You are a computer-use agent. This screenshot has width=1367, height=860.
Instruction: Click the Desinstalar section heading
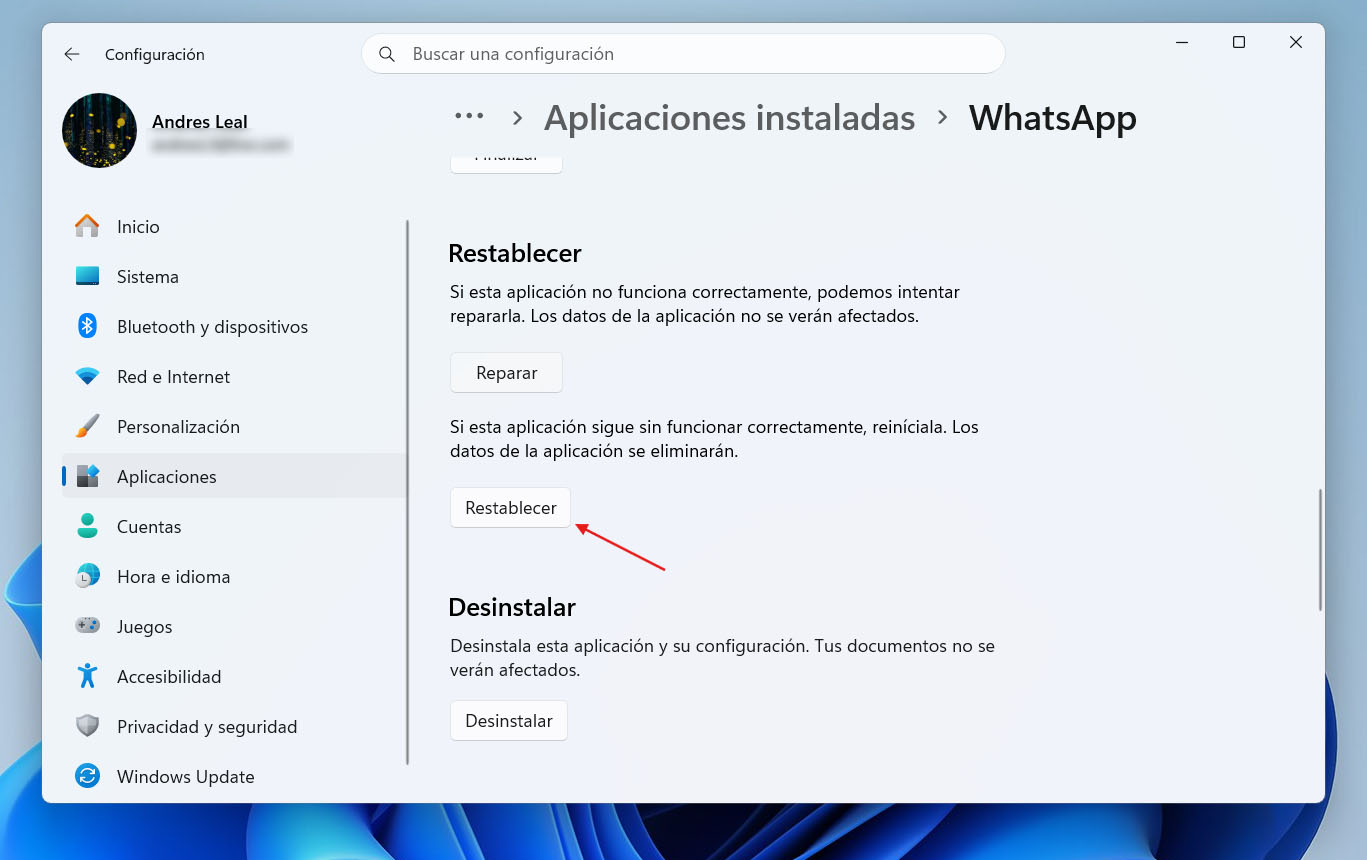[x=512, y=607]
